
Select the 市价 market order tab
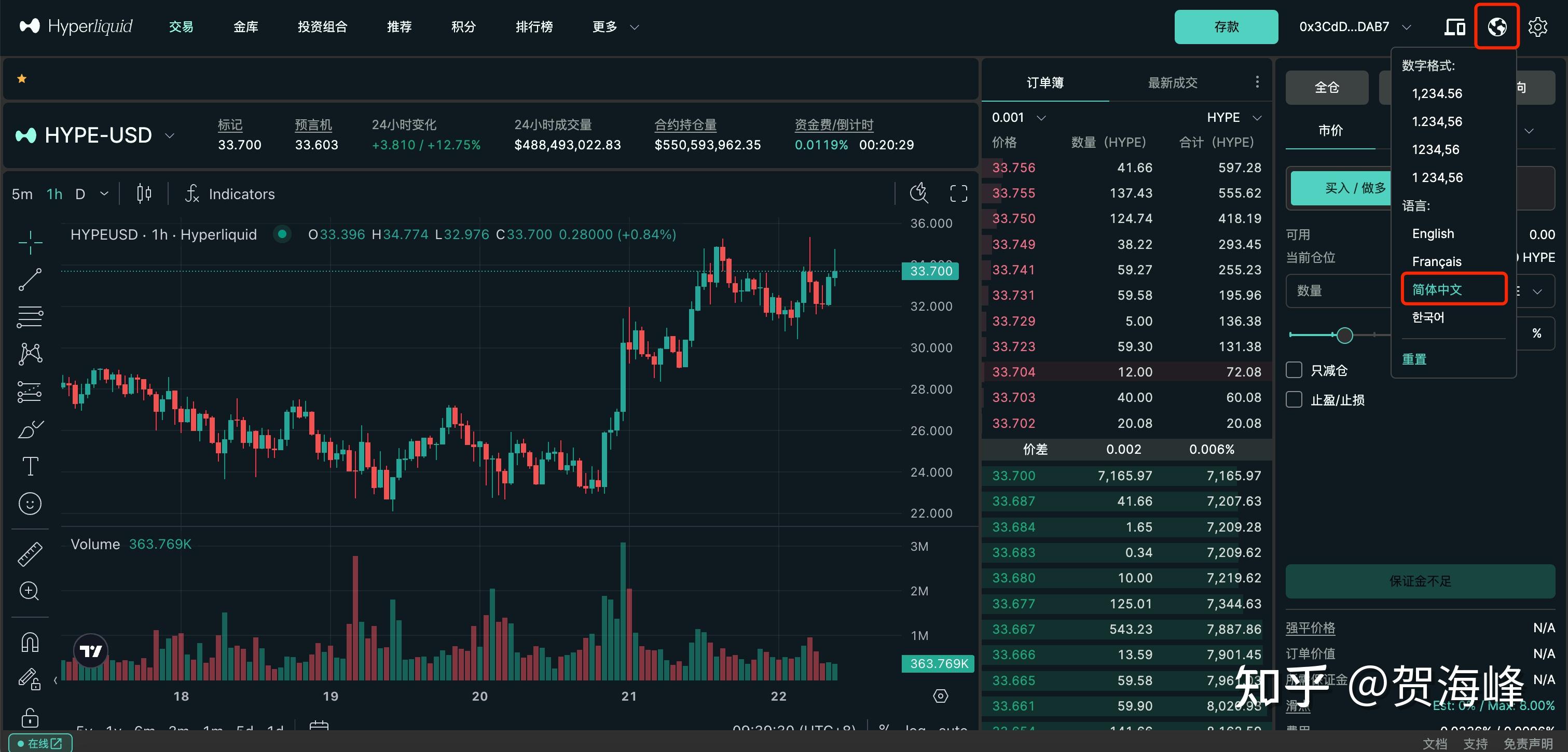[x=1330, y=130]
